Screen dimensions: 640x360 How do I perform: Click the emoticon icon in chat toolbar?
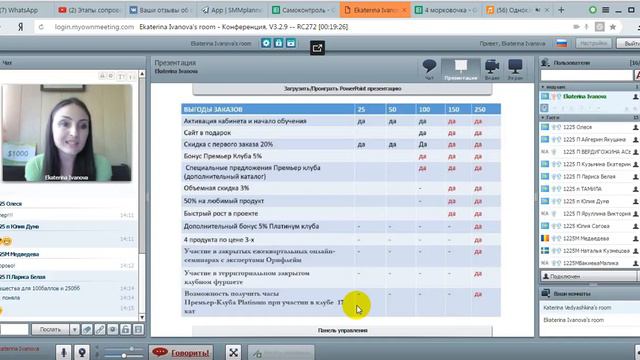coord(113,329)
